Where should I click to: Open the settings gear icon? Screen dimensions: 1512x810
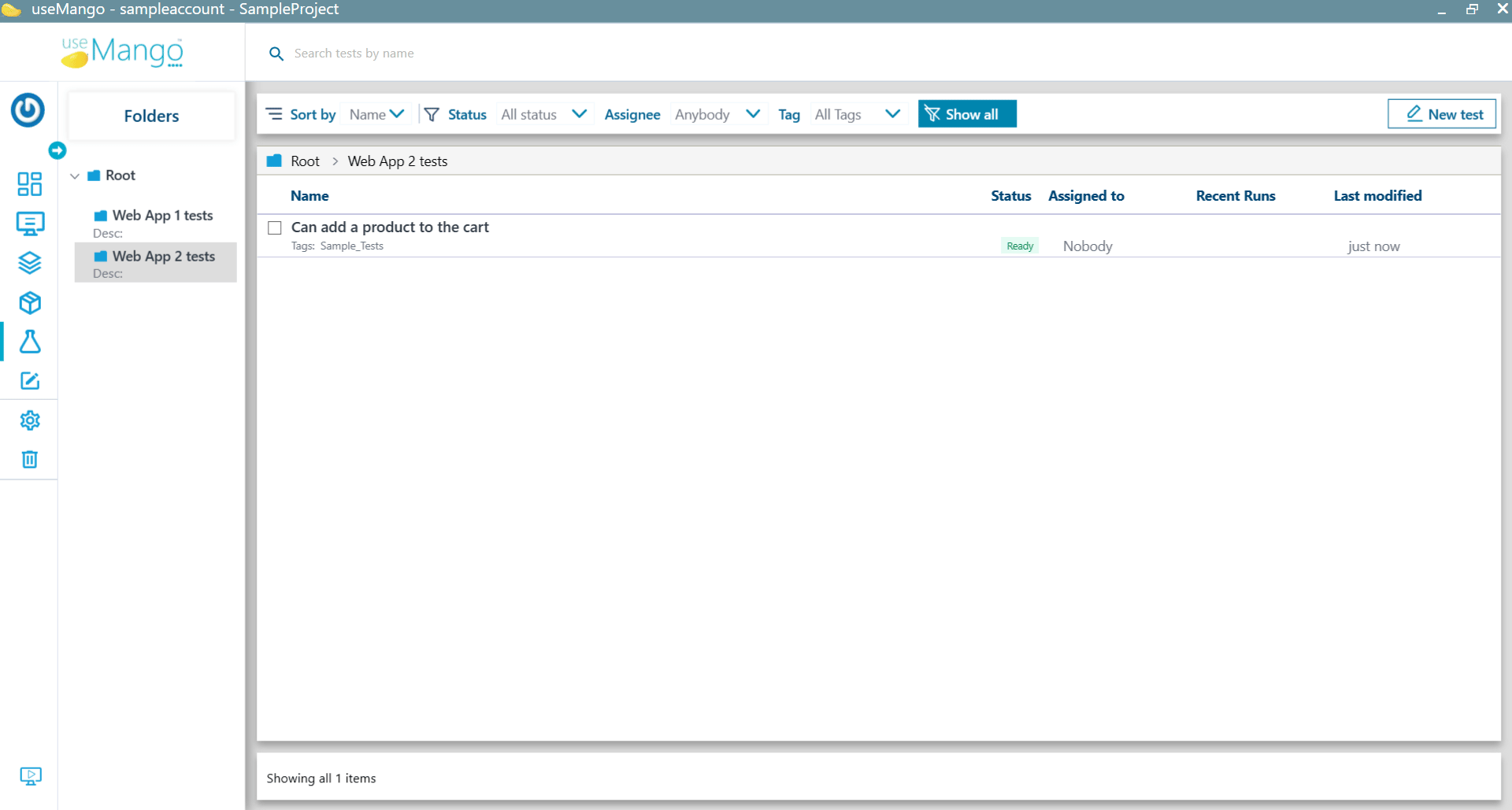click(29, 420)
